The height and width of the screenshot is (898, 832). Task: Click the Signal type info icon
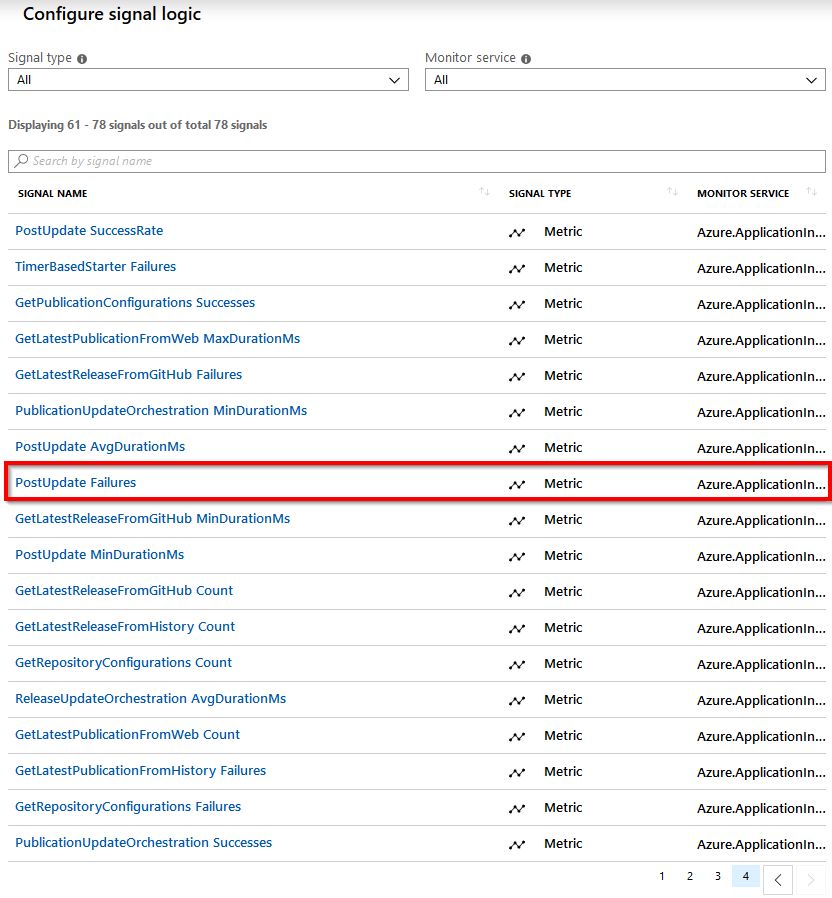pyautogui.click(x=82, y=58)
